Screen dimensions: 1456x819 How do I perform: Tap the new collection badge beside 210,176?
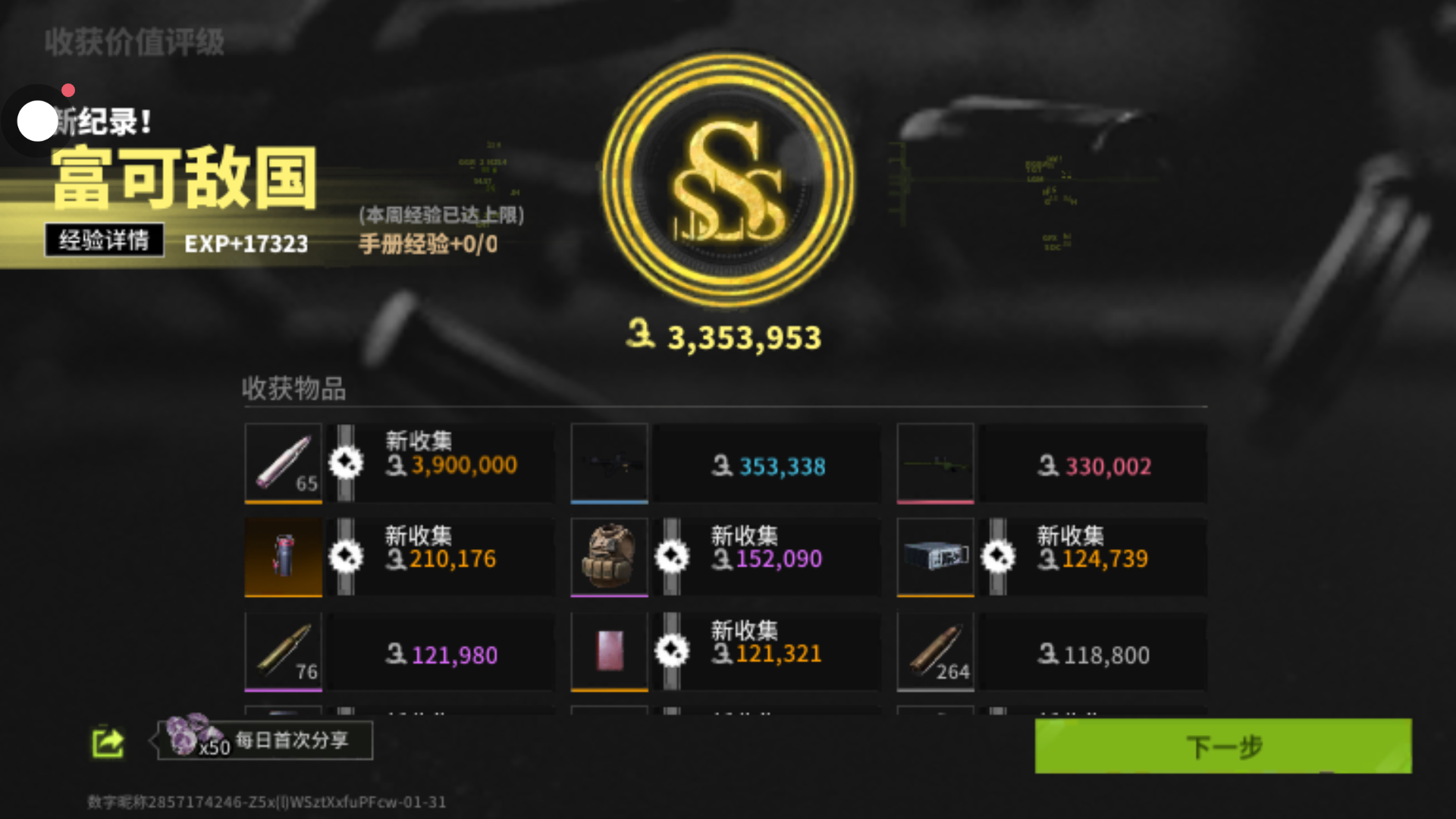coord(346,557)
